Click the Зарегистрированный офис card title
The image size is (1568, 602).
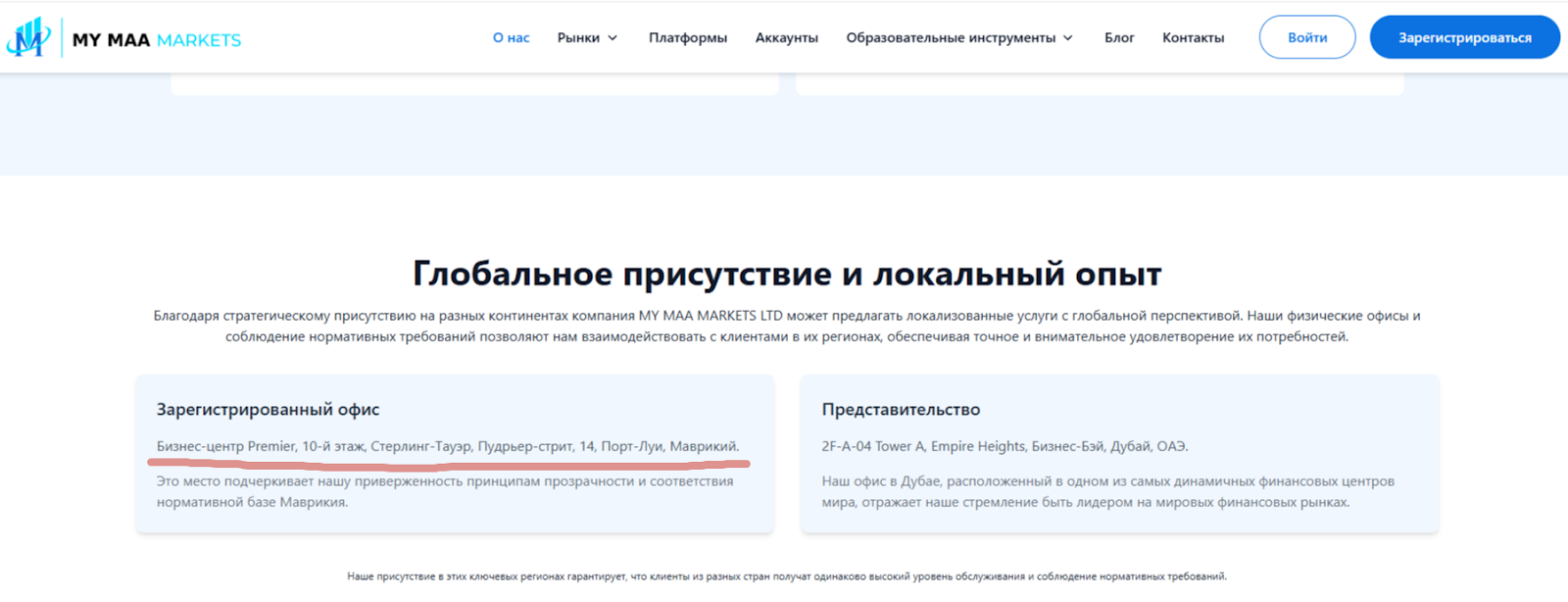coord(268,410)
